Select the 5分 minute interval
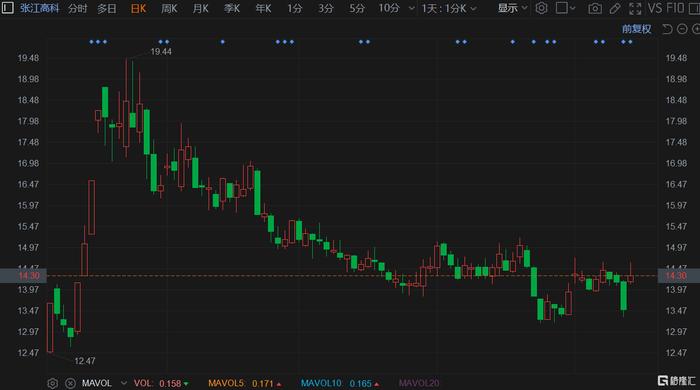Viewport: 700px width, 390px height. click(357, 8)
